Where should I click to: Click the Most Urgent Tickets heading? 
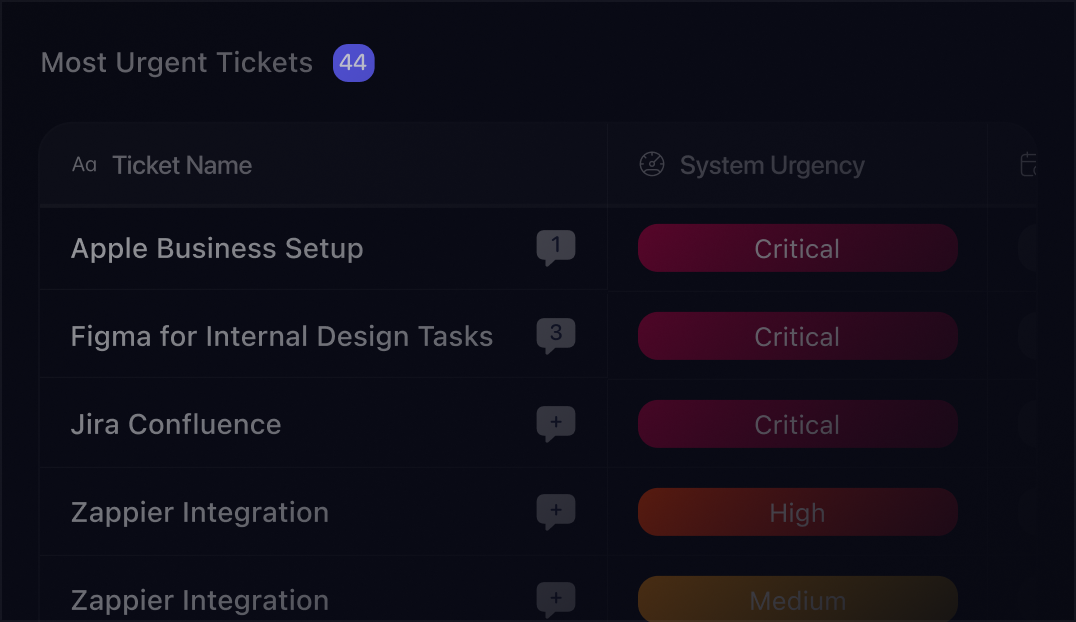pyautogui.click(x=176, y=63)
